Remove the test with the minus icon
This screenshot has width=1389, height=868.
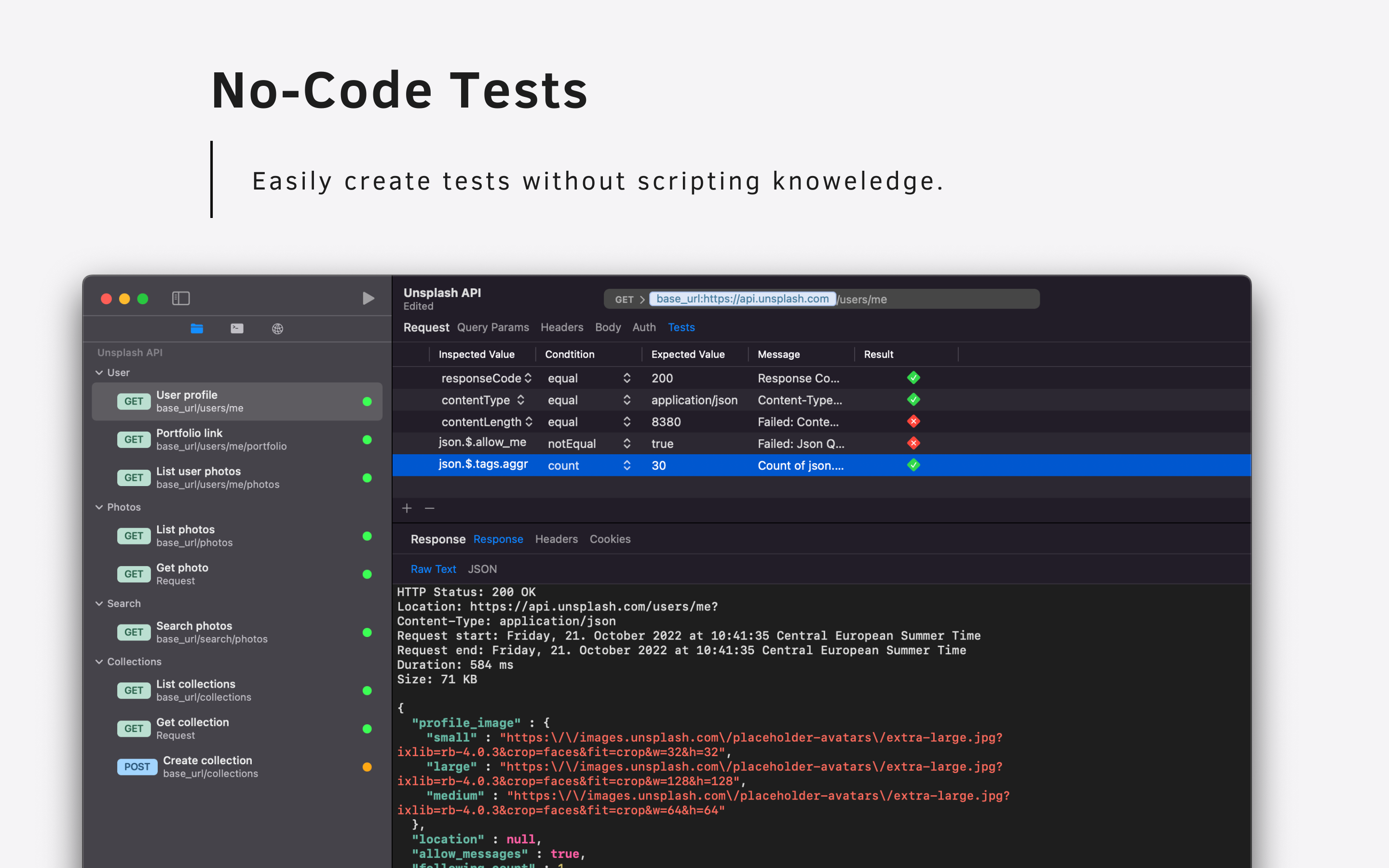tap(429, 508)
